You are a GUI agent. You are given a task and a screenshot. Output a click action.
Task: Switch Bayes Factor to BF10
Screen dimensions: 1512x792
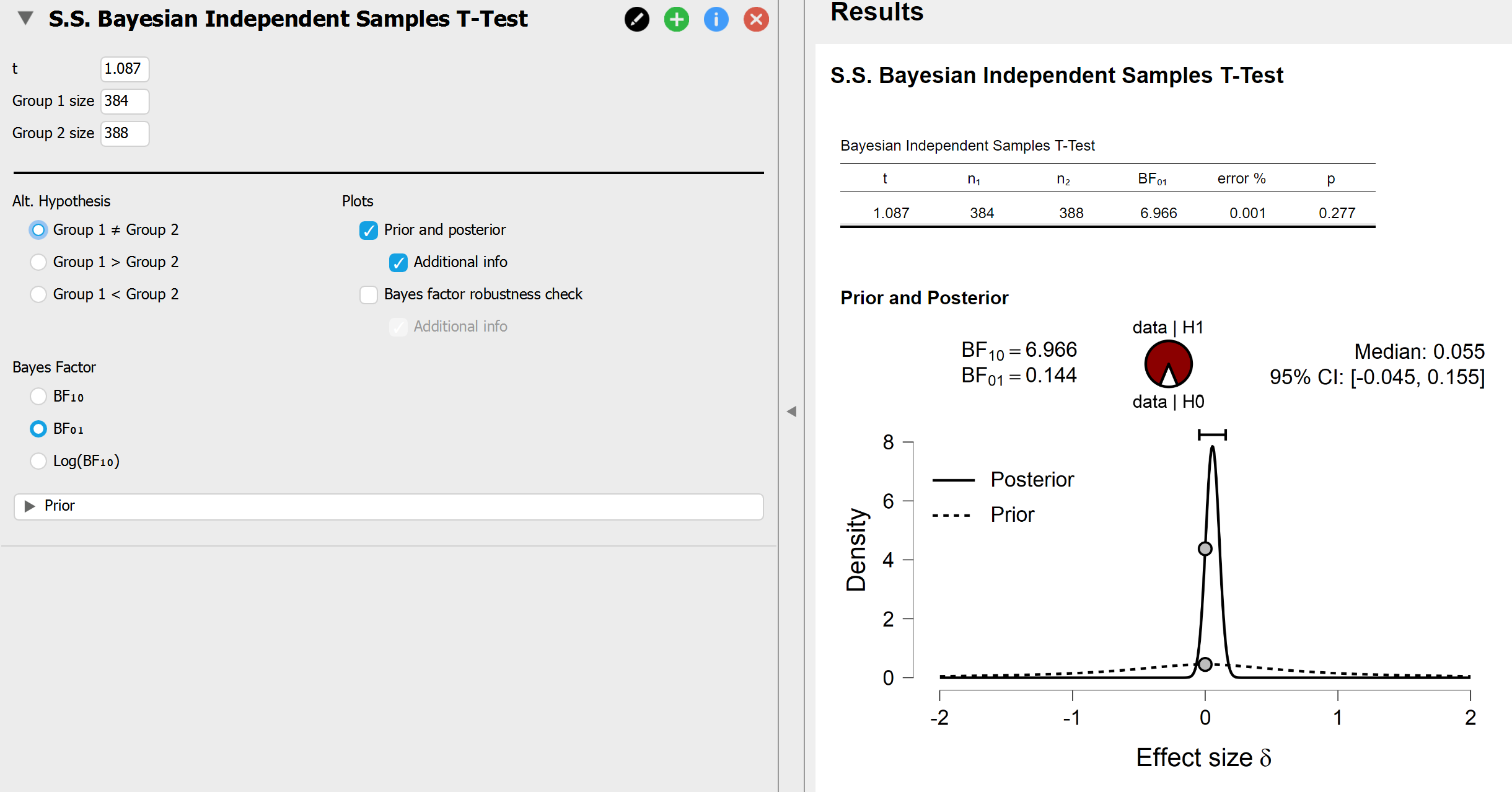click(38, 397)
